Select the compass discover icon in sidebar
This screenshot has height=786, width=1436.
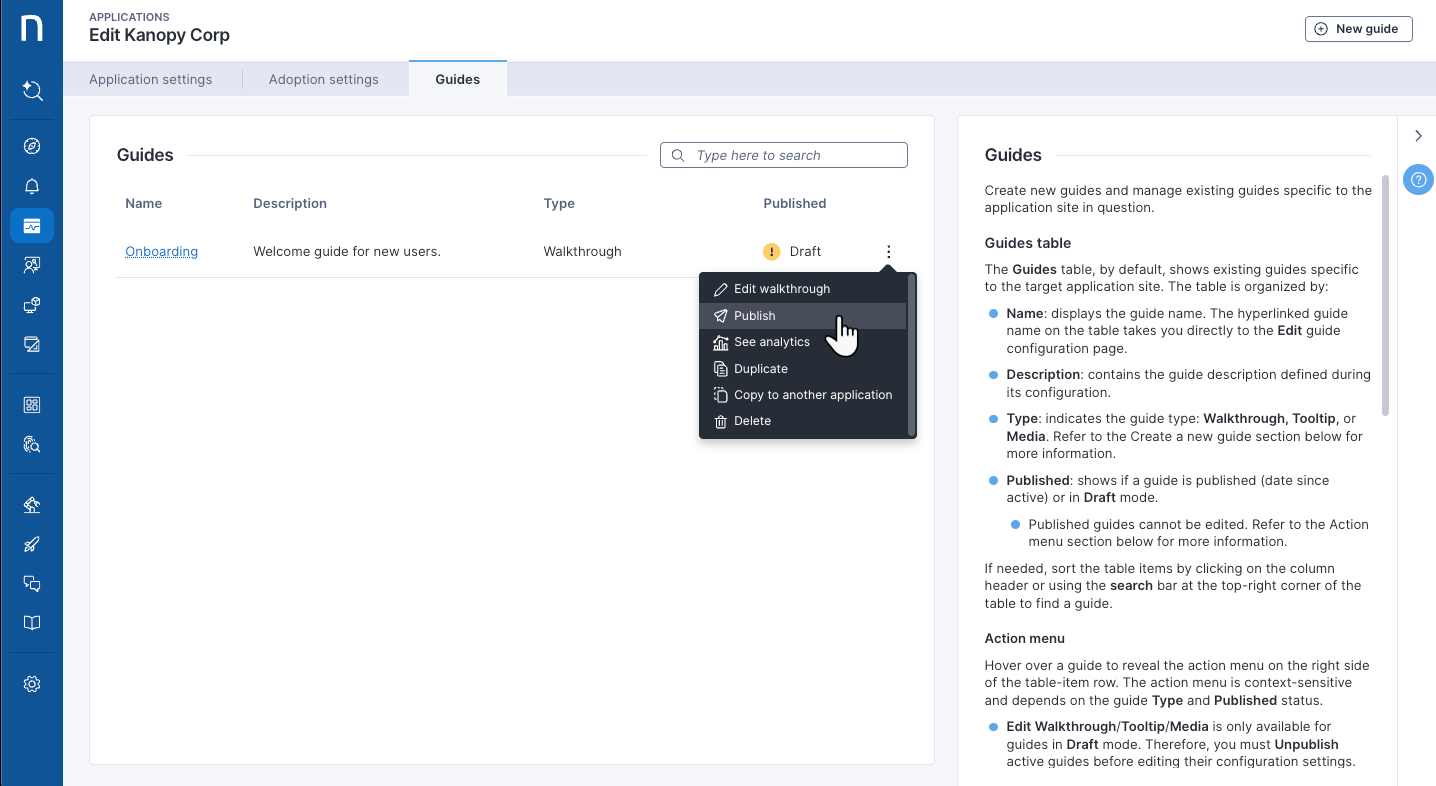click(x=32, y=145)
